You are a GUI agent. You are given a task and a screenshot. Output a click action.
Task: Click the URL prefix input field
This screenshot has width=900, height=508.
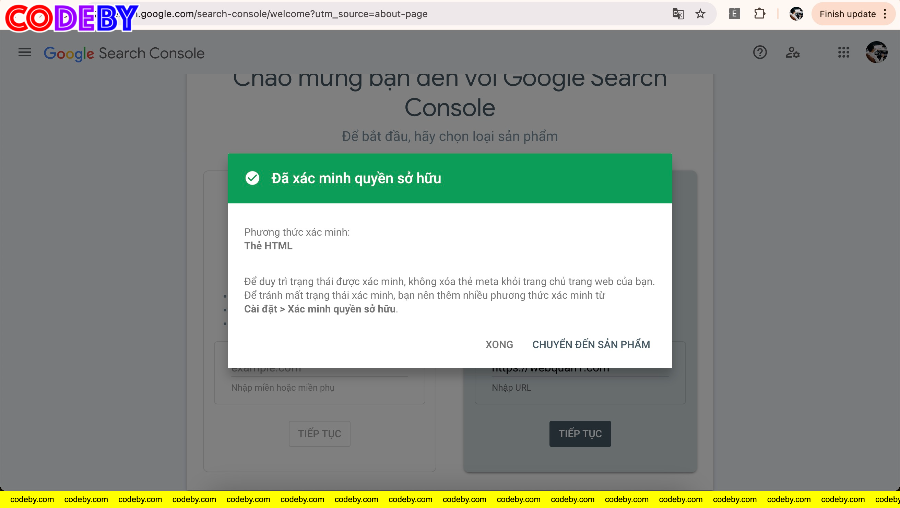click(580, 369)
